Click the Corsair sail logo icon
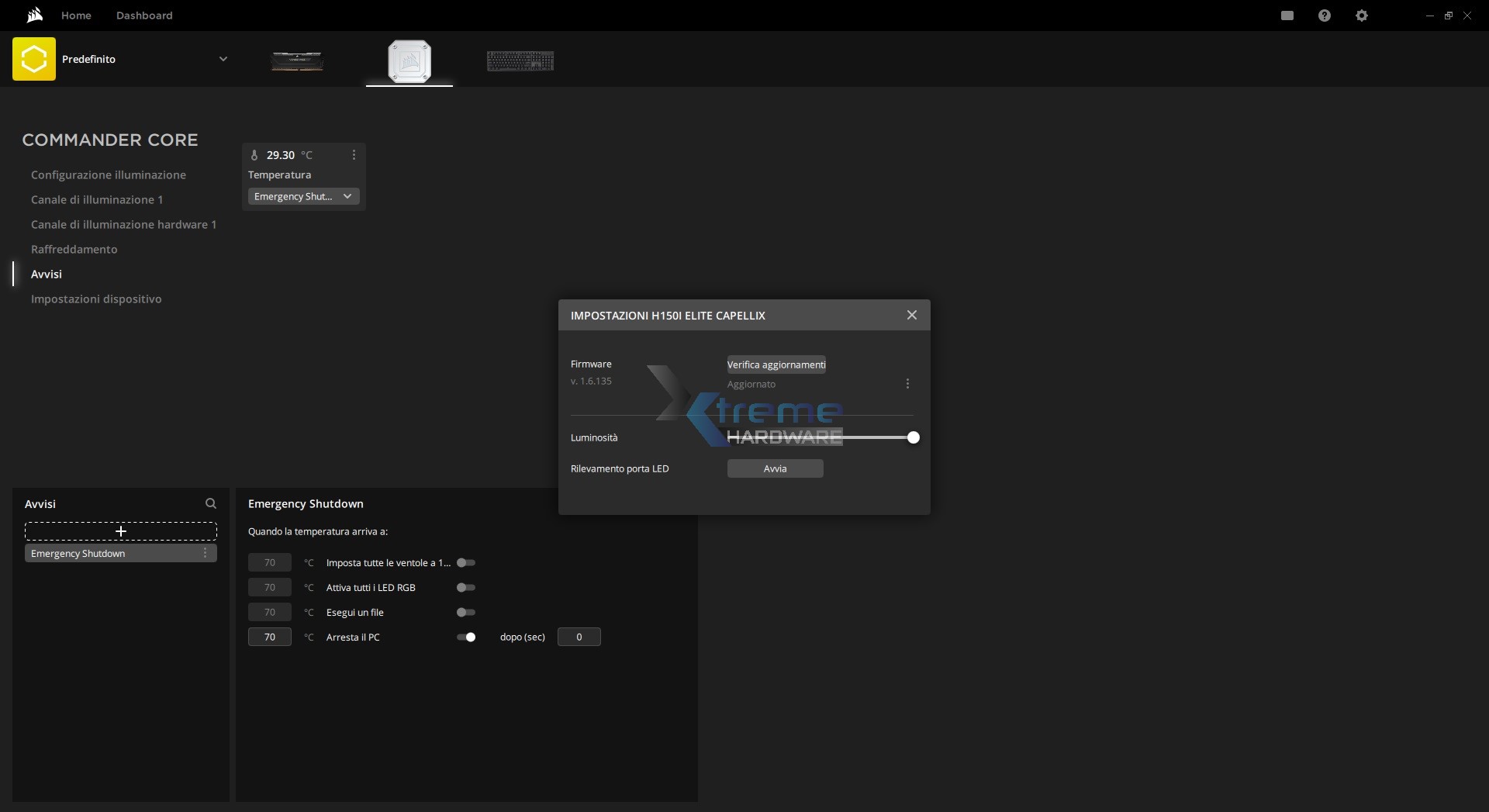 coord(33,16)
